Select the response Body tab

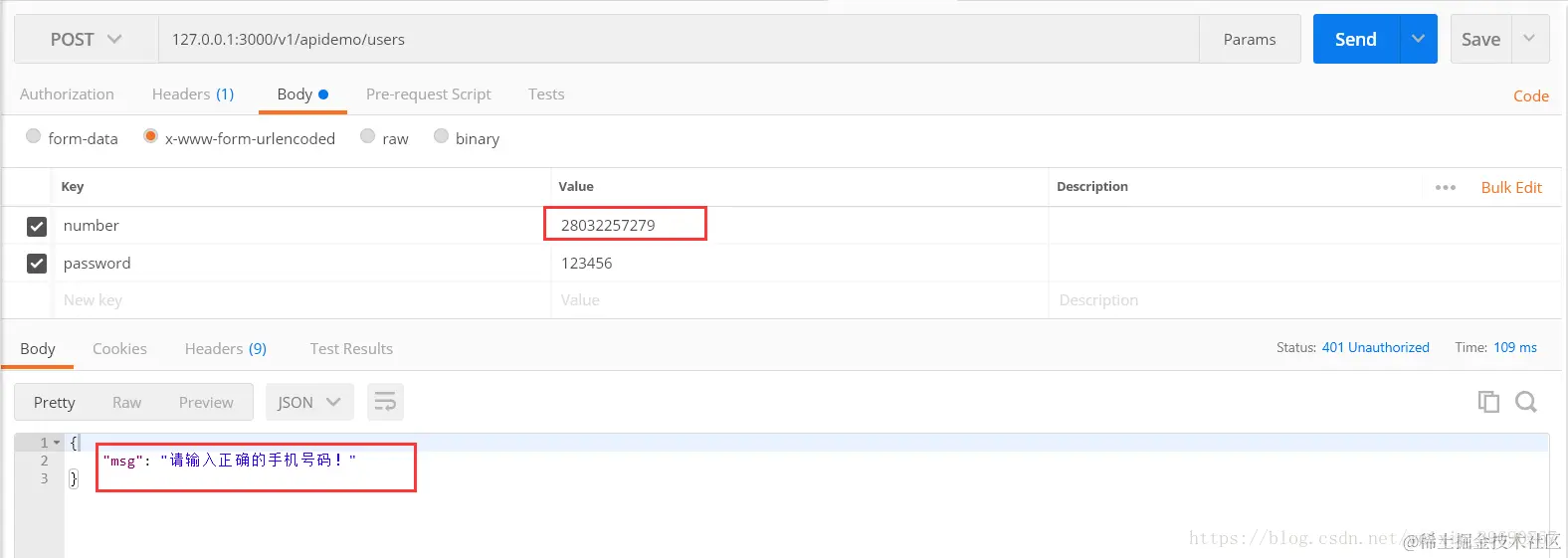coord(38,349)
